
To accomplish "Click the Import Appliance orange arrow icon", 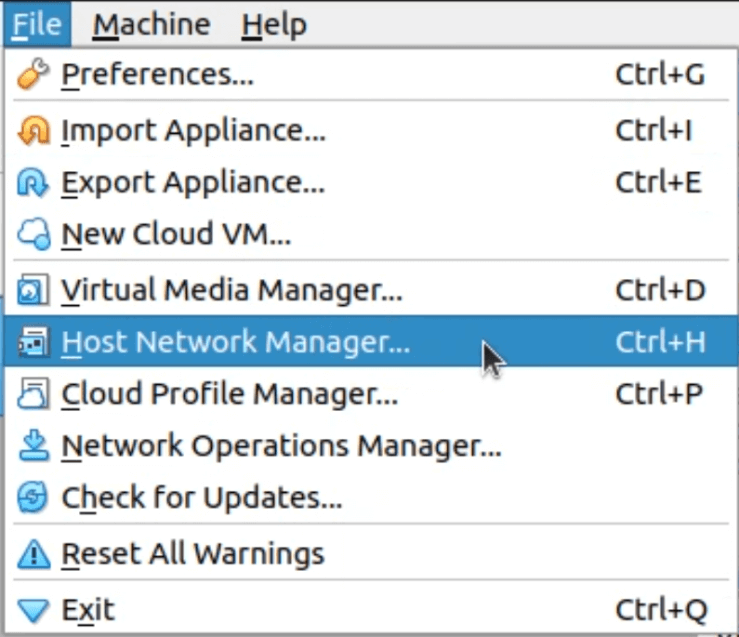I will point(33,130).
